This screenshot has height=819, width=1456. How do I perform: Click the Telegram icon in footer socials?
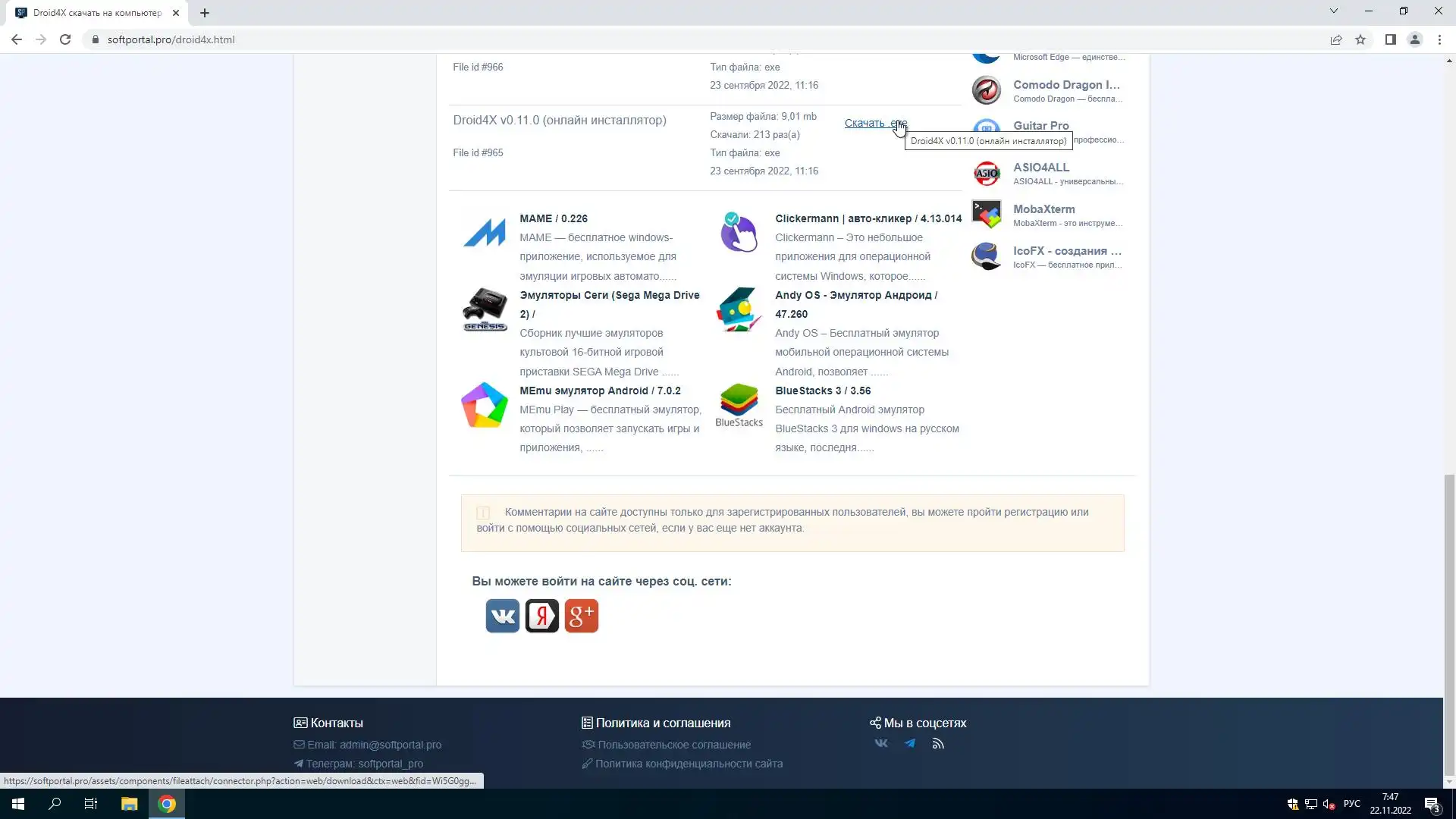click(909, 743)
